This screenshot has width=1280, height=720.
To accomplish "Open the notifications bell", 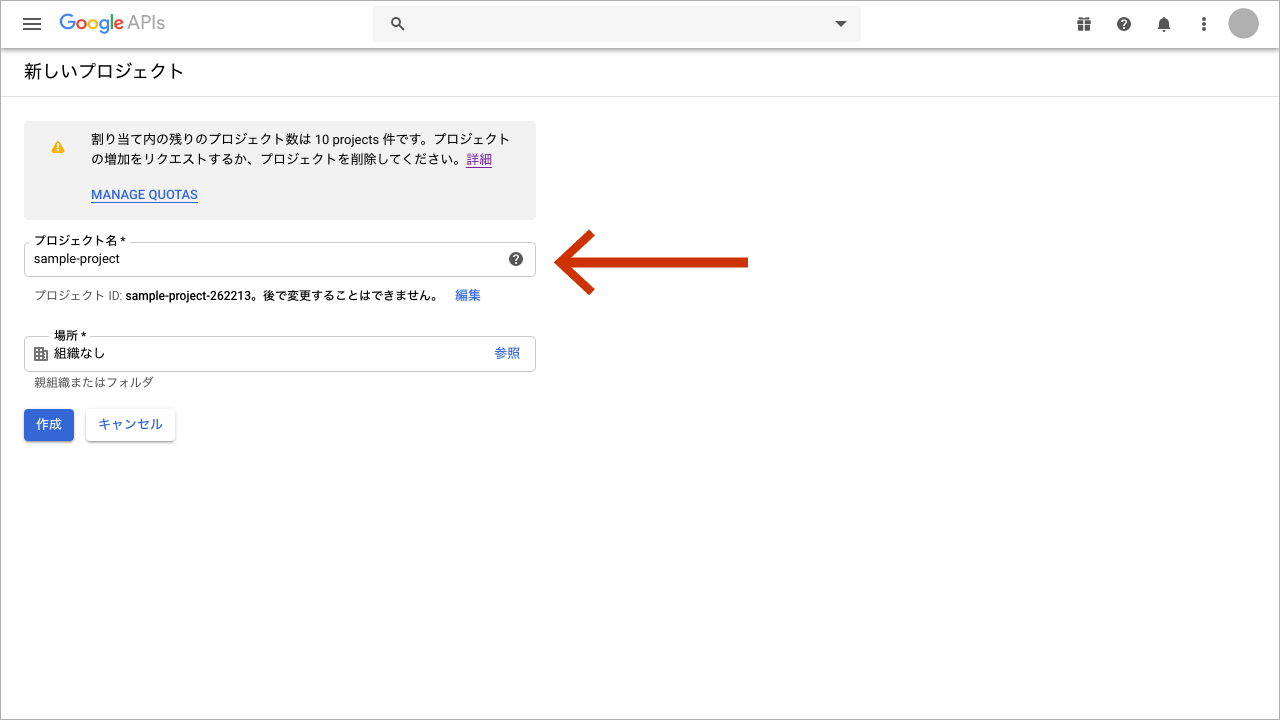I will (x=1164, y=24).
